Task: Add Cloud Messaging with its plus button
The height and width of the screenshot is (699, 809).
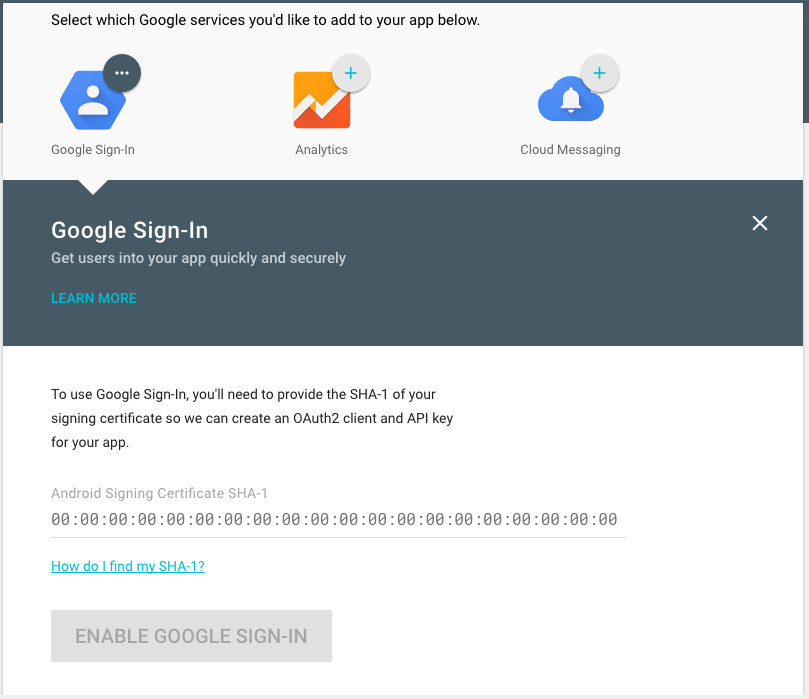Action: click(x=599, y=72)
